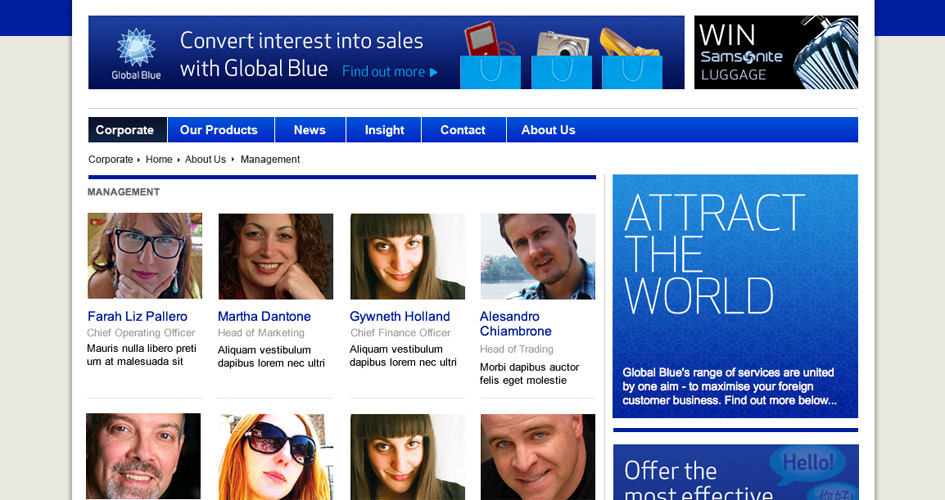Image resolution: width=945 pixels, height=500 pixels.
Task: Click Management in the breadcrumb
Action: click(270, 160)
